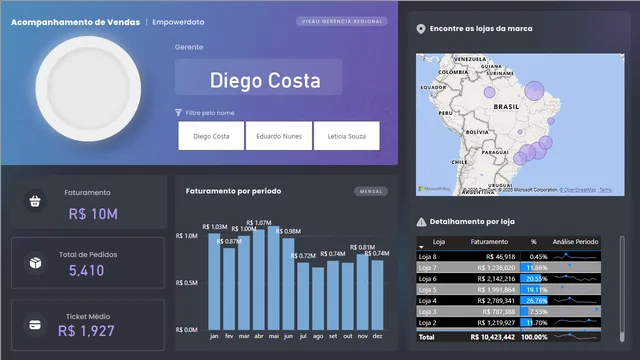This screenshot has width=640, height=360.
Task: Select the Loja 2 row
Action: 509,323
